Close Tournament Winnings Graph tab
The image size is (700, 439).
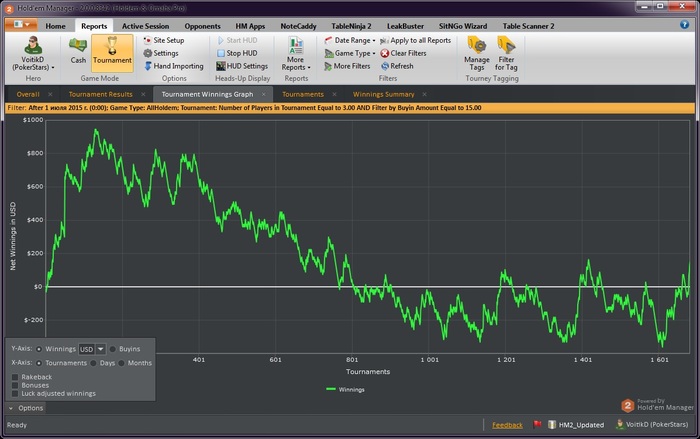point(263,94)
